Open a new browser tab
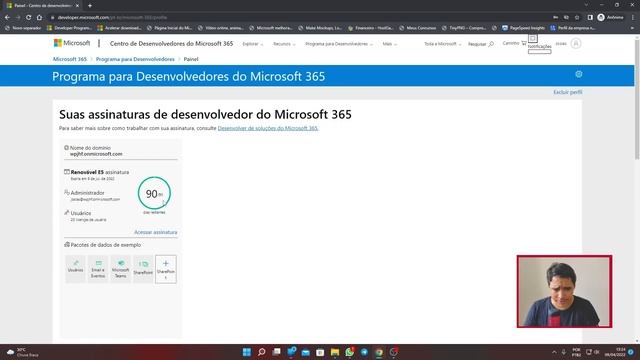640x360 pixels. click(90, 6)
